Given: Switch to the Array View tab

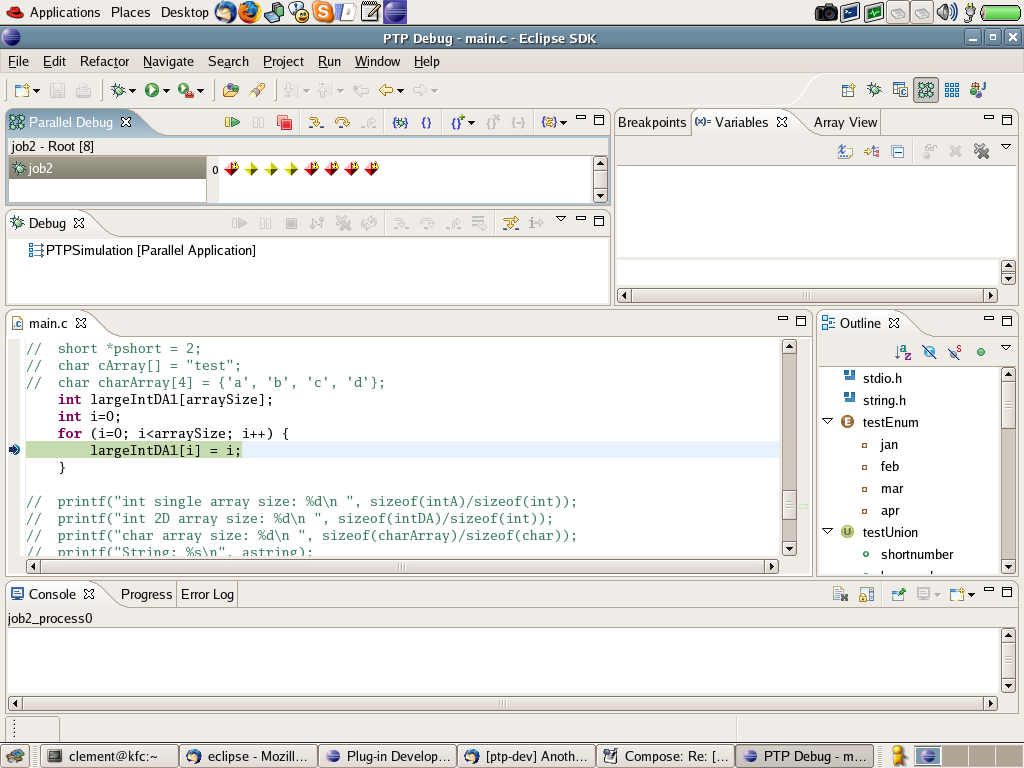Looking at the screenshot, I should click(845, 123).
